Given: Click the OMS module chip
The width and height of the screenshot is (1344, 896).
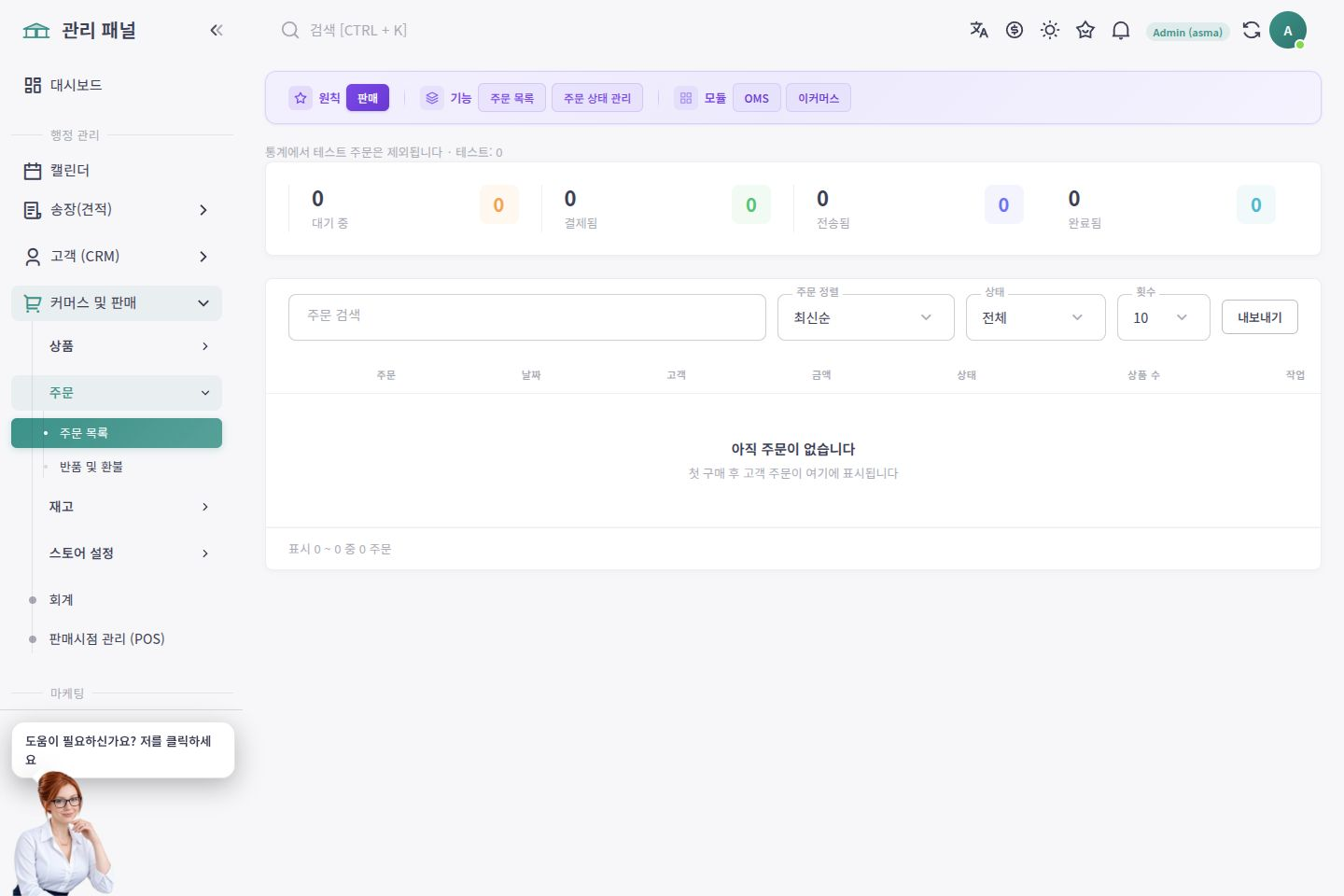Looking at the screenshot, I should point(757,98).
